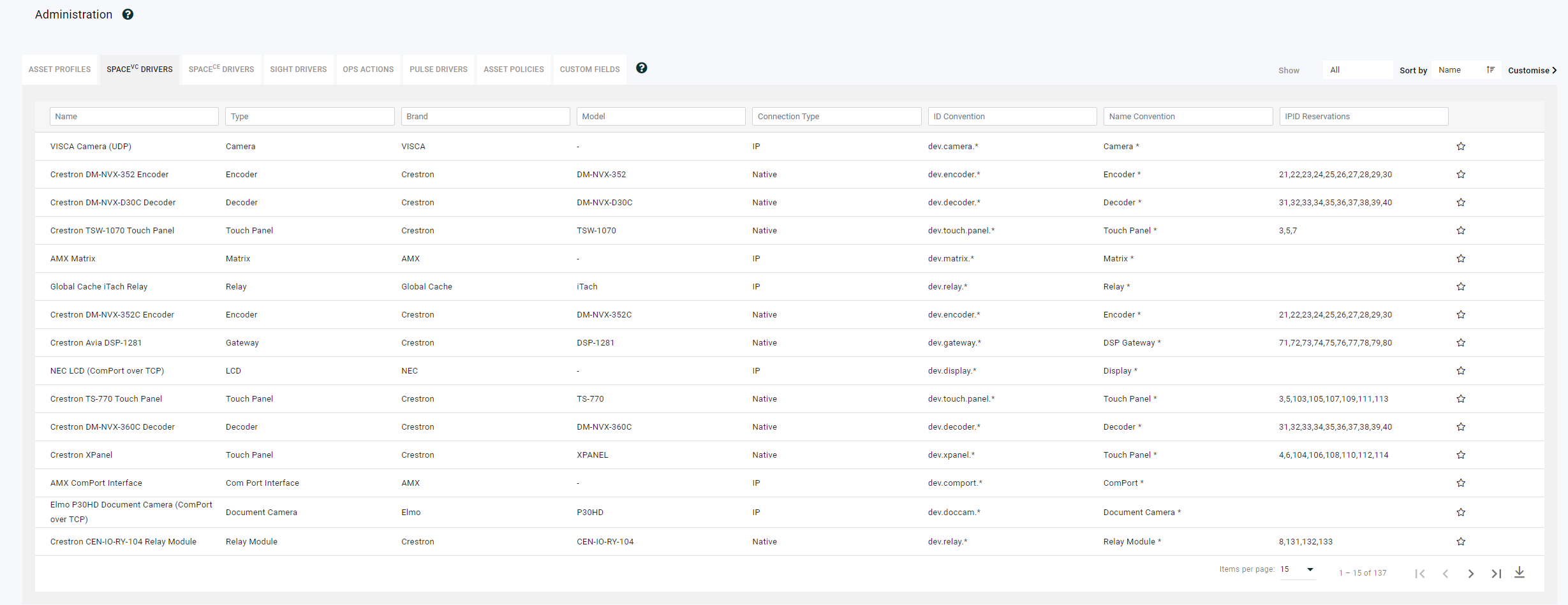
Task: Star the Crestron DM-NVX-D30C Decoder row
Action: click(1461, 202)
